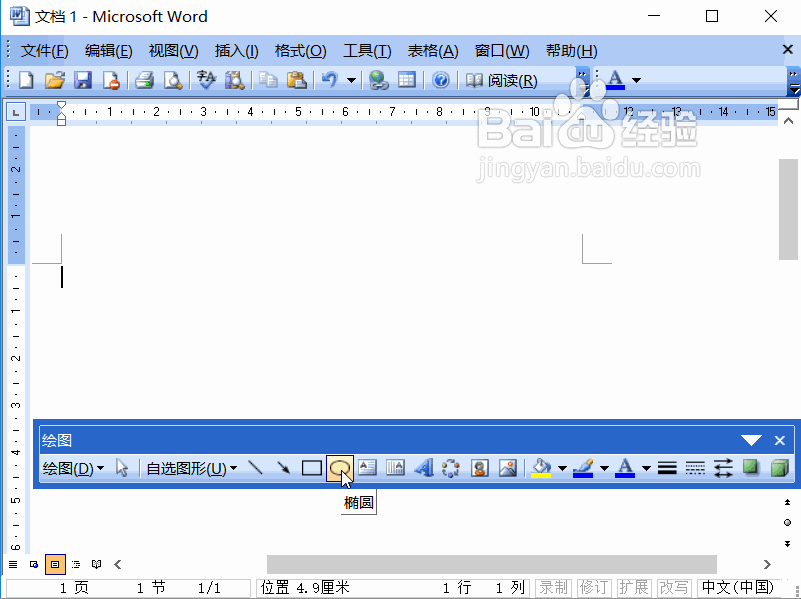Viewport: 801px width, 599px height.
Task: Click Select Browse Object circle button
Action: pos(787,522)
